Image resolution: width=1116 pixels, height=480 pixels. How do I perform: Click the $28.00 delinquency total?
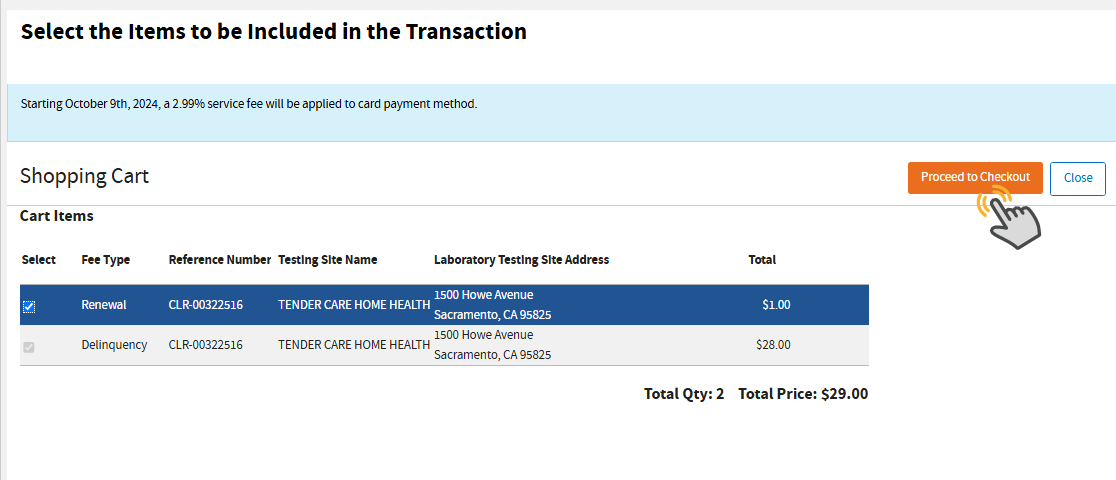[773, 345]
